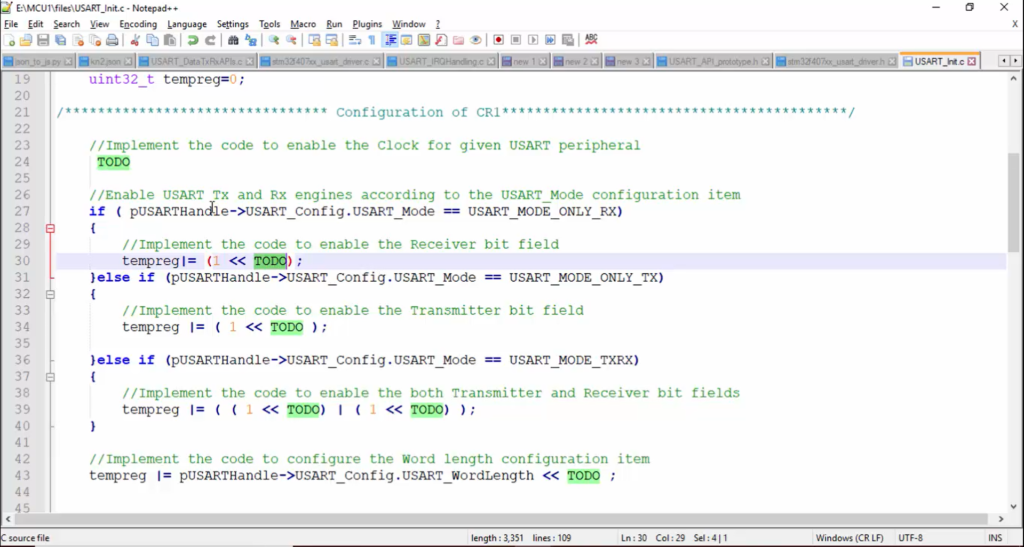The image size is (1024, 547).
Task: Click the Find and Replace icon
Action: pos(251,40)
